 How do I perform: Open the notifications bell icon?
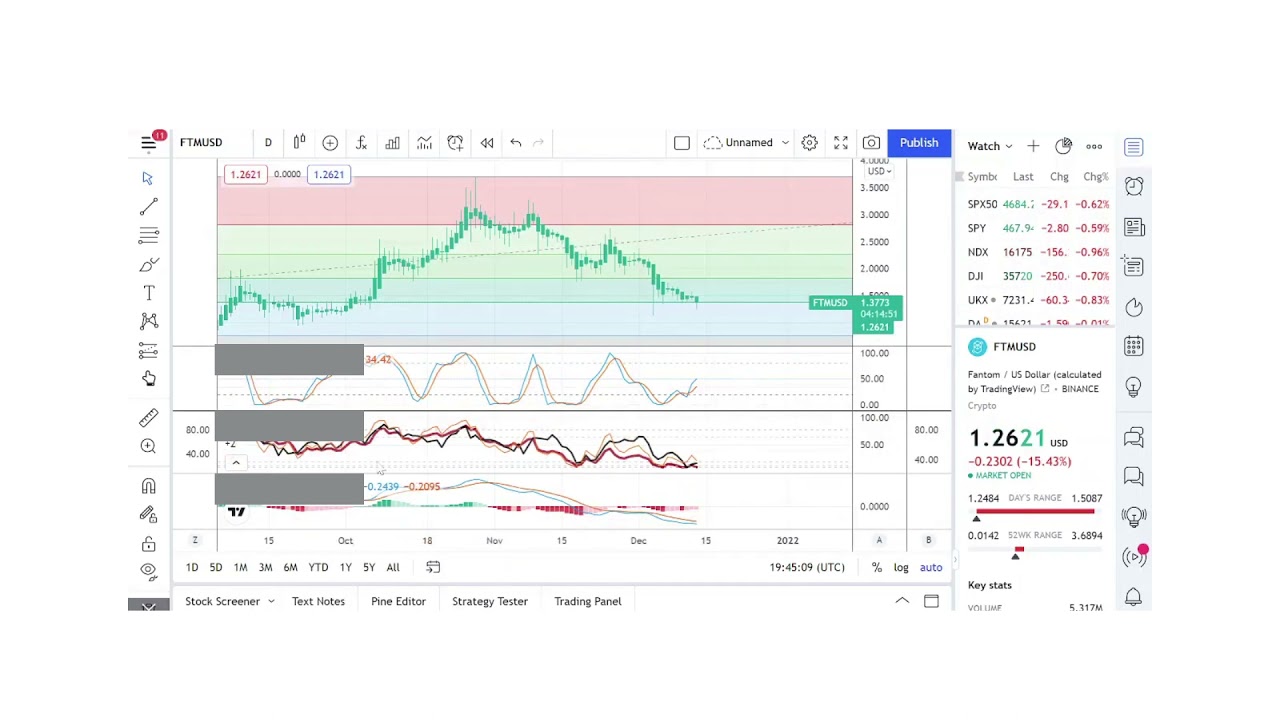[1134, 597]
